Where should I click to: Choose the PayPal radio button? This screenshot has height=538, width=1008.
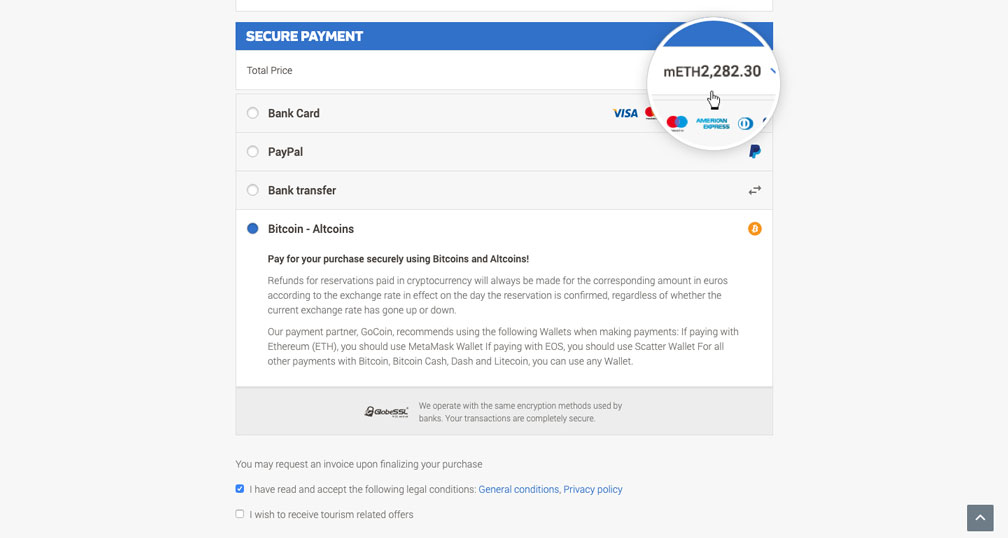[x=253, y=152]
